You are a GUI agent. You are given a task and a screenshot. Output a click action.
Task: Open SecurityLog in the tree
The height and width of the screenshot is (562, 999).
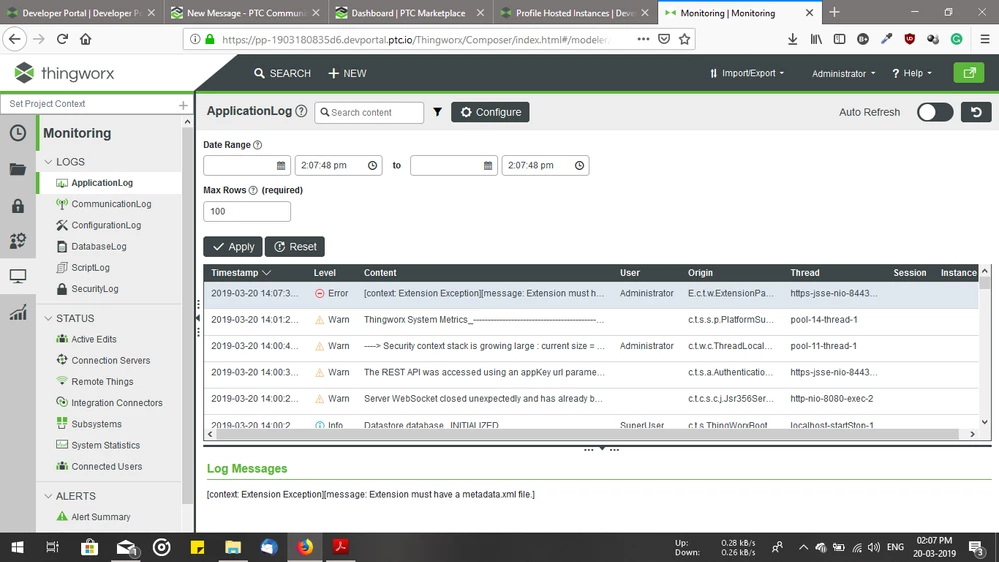(94, 289)
